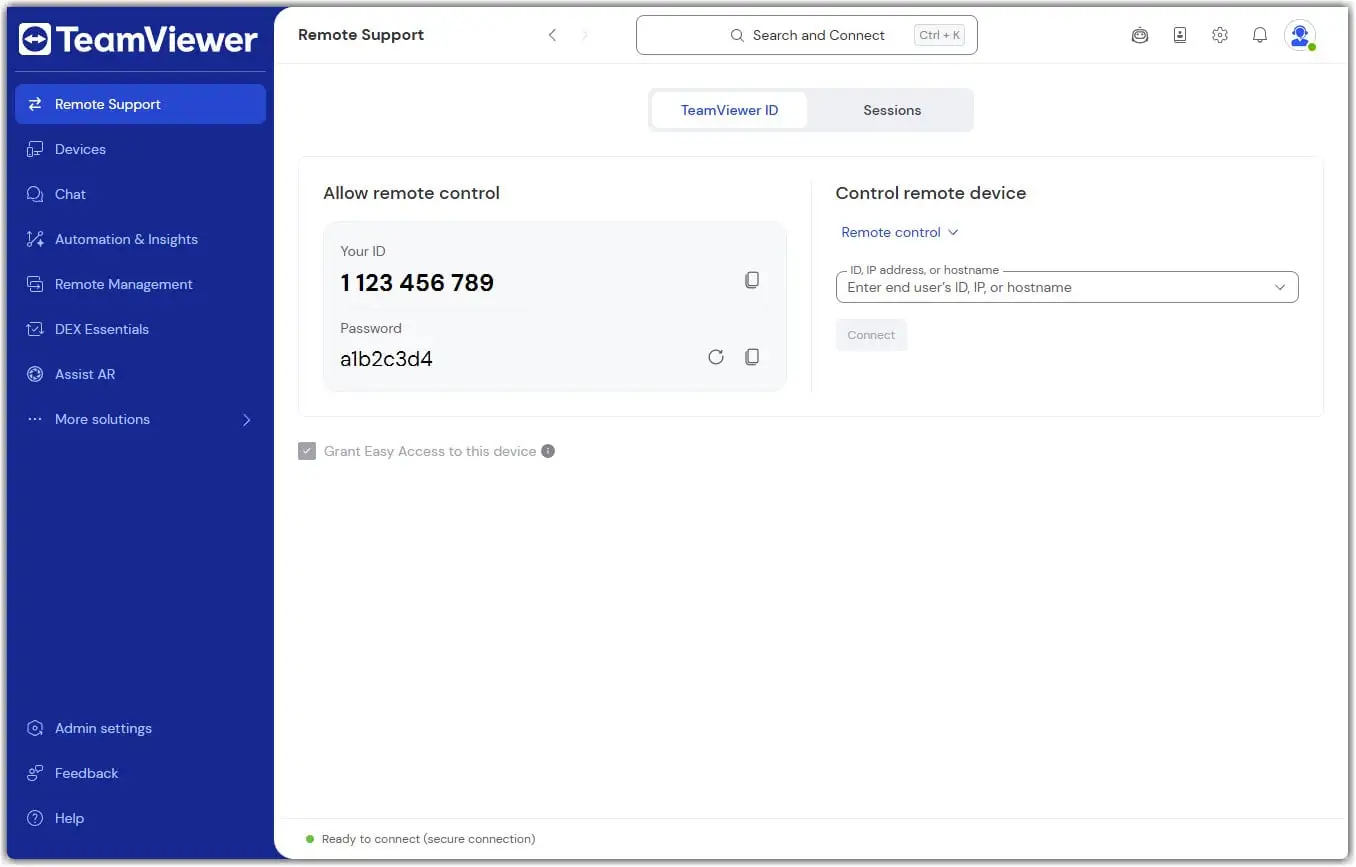Viewport: 1356px width, 867px height.
Task: Click the green connection status dot
Action: point(310,839)
